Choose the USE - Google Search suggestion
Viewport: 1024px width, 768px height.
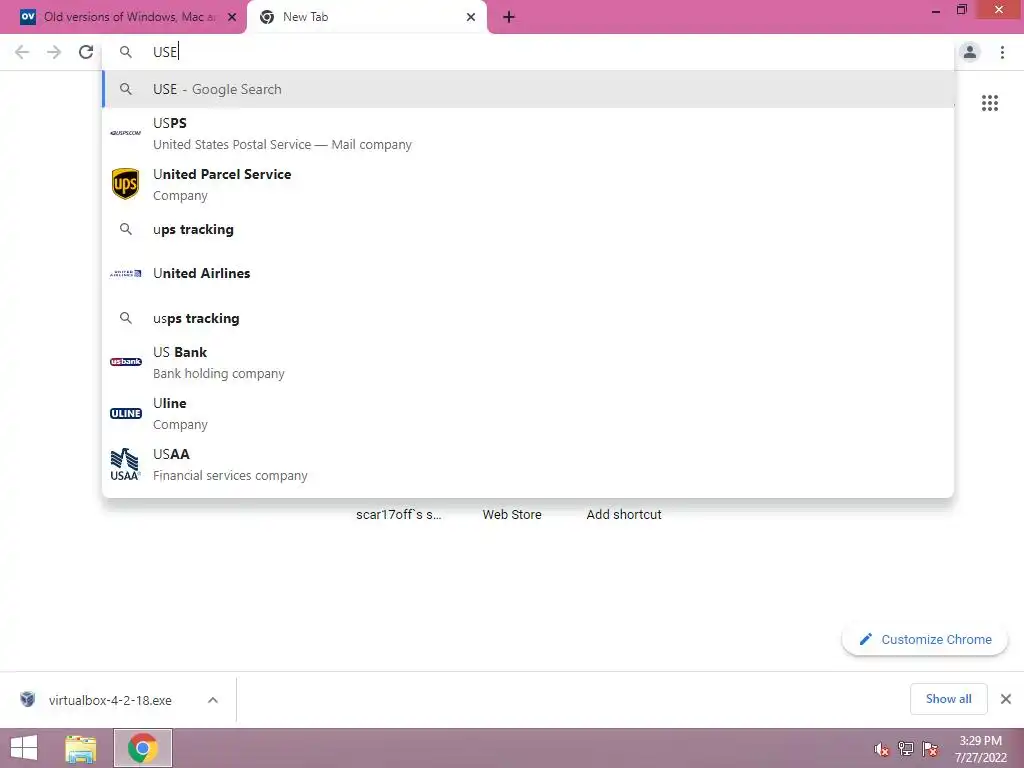tap(528, 89)
